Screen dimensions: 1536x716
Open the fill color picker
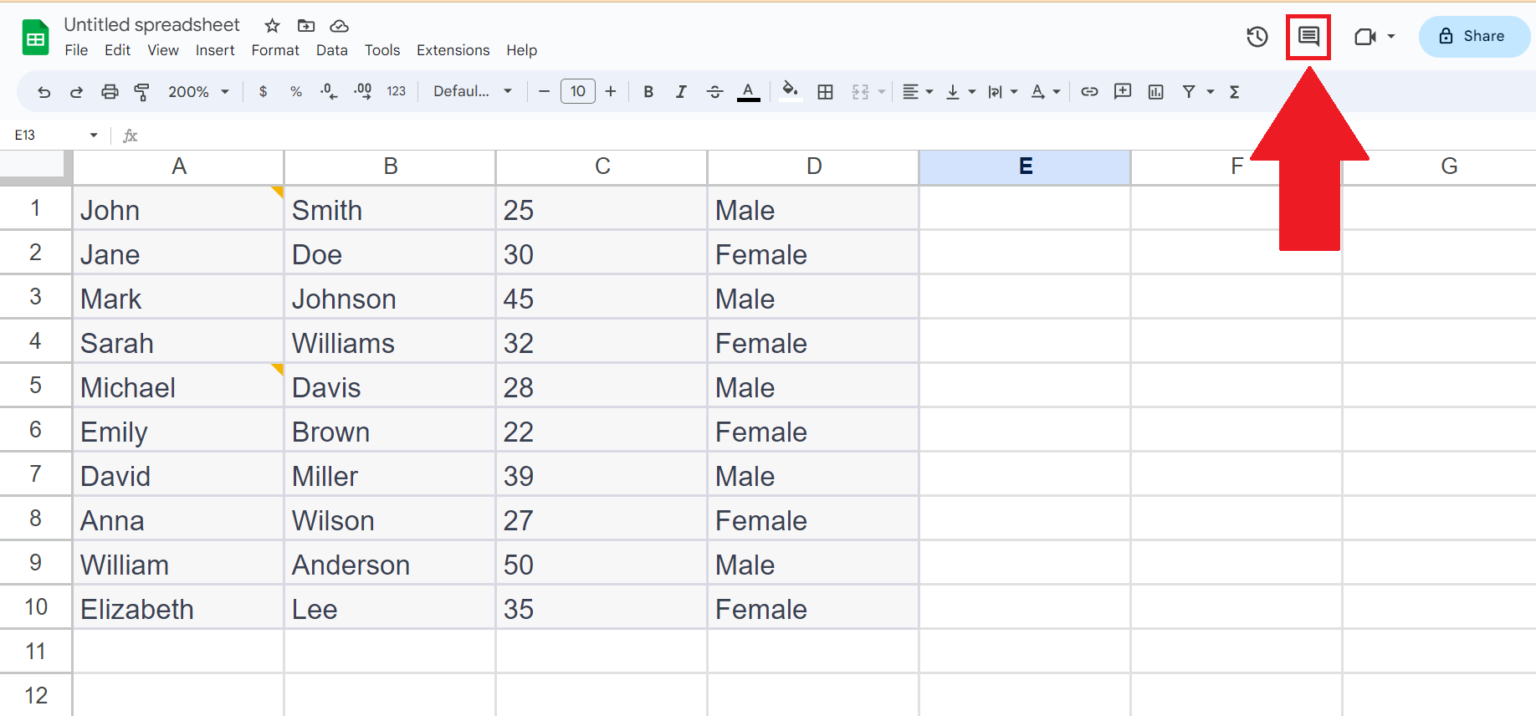tap(790, 92)
